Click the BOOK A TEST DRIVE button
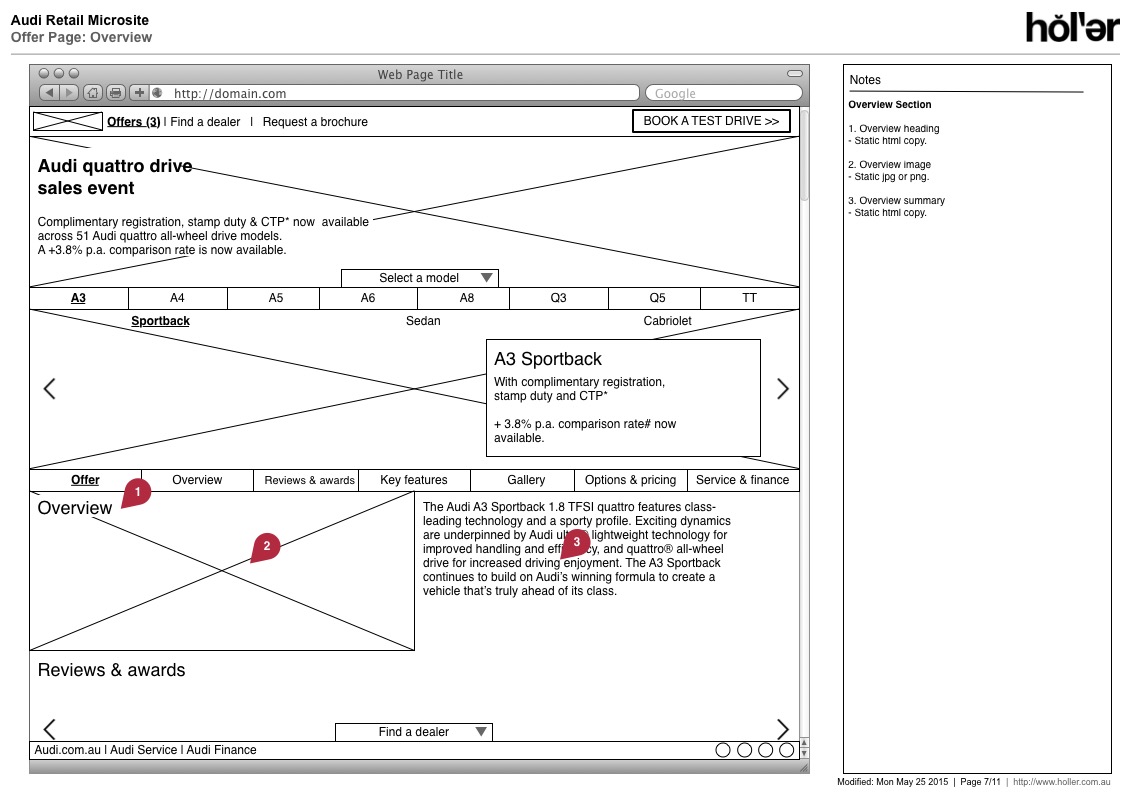Image resolution: width=1132 pixels, height=806 pixels. (711, 121)
